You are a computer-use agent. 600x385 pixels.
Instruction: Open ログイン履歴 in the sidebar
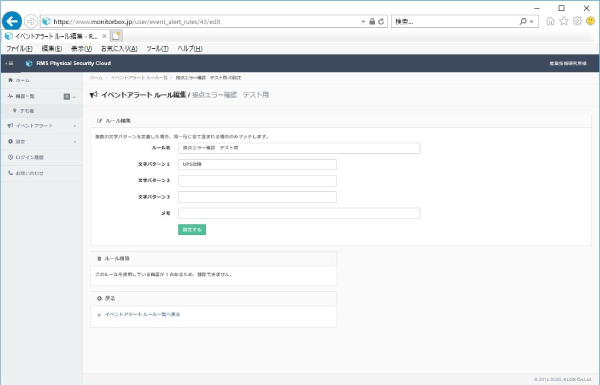click(x=41, y=157)
